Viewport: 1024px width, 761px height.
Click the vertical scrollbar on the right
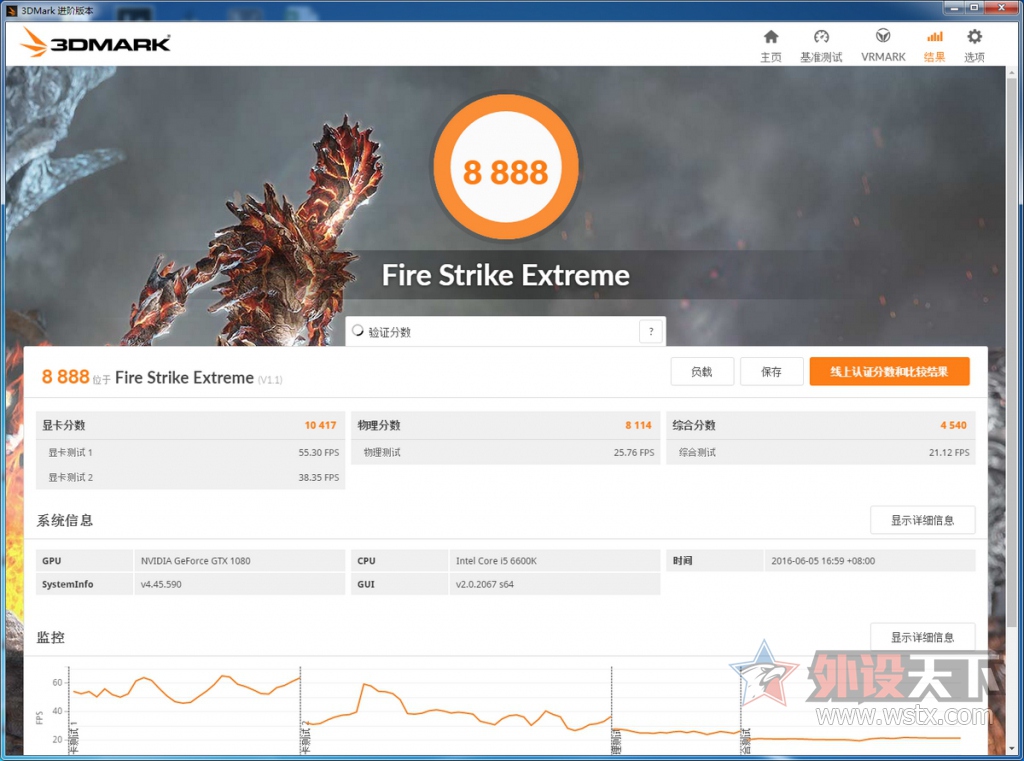[x=1012, y=353]
